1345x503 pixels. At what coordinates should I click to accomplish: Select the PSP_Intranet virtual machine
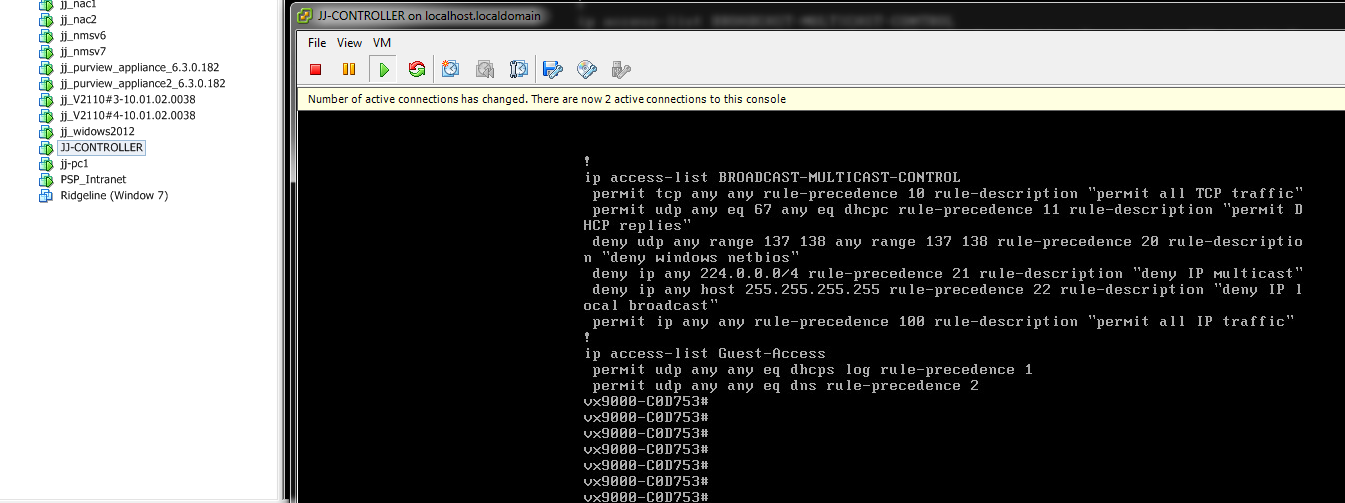pyautogui.click(x=93, y=179)
